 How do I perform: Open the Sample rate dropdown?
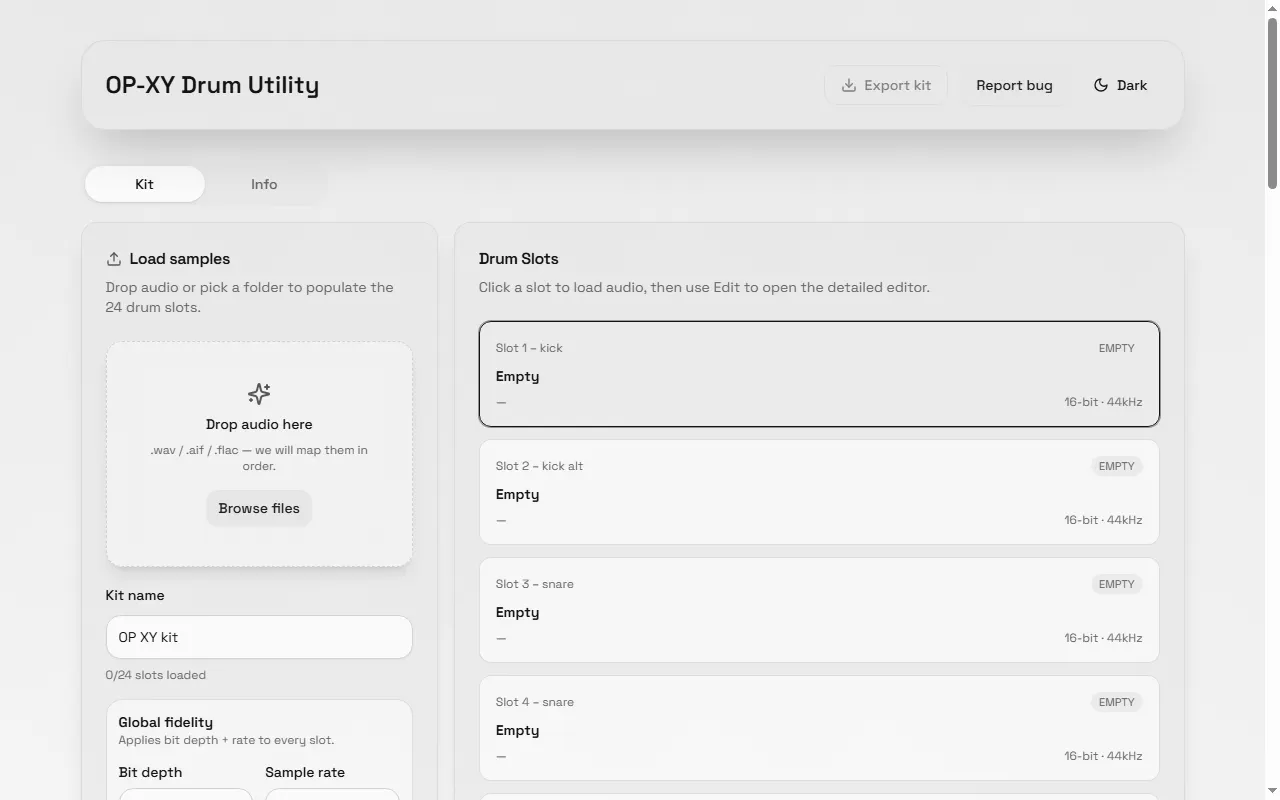(332, 794)
